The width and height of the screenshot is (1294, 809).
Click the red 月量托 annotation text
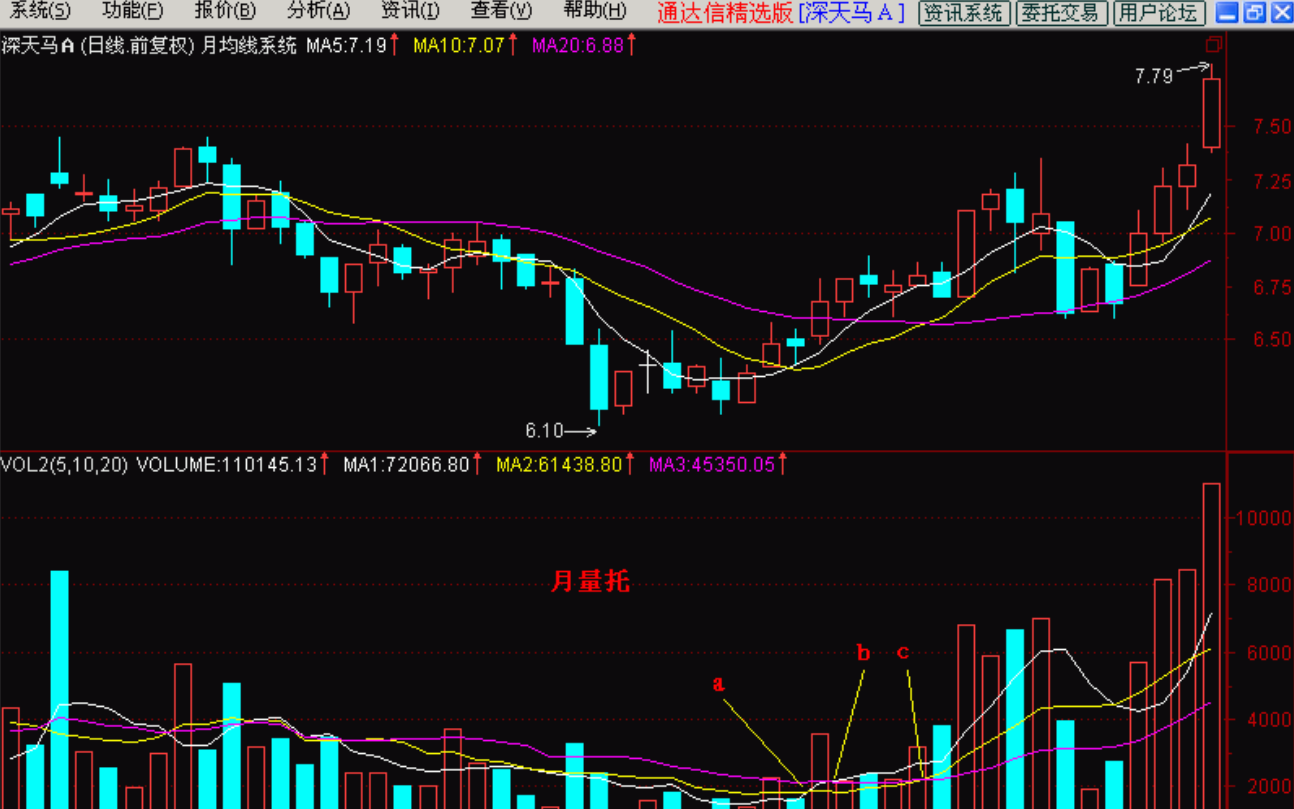590,581
